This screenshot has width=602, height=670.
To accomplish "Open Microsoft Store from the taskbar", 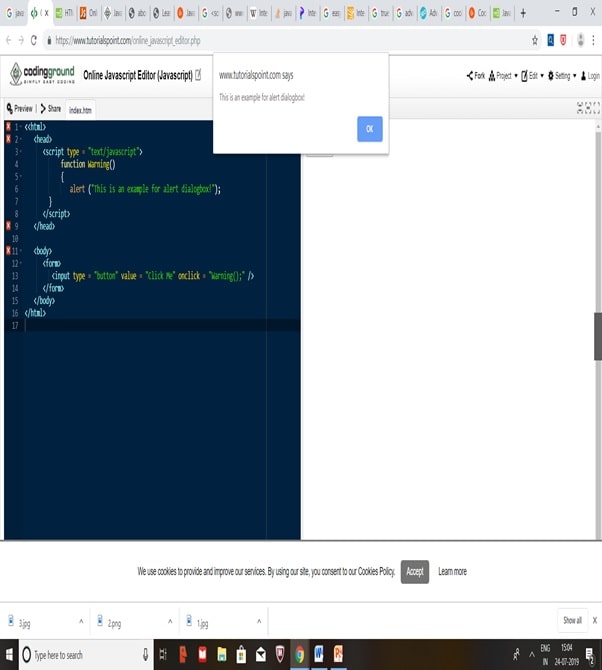I will pos(241,654).
